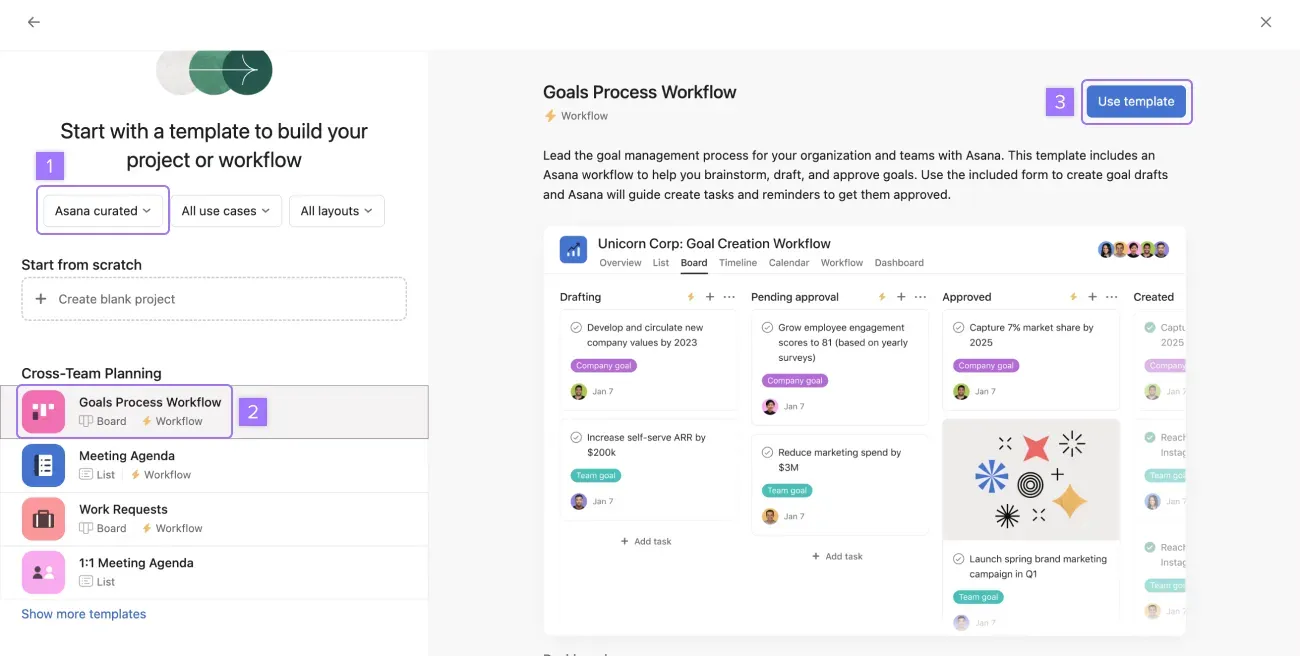1300x656 pixels.
Task: Open more options in Drafting column
Action: point(729,297)
